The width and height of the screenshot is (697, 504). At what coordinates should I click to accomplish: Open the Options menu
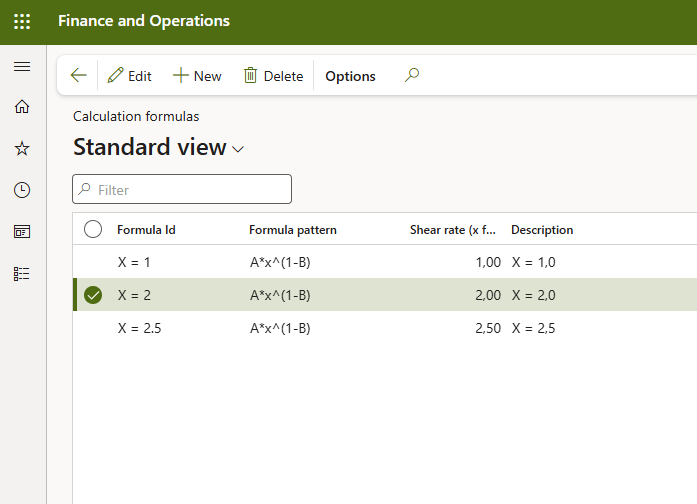(350, 76)
